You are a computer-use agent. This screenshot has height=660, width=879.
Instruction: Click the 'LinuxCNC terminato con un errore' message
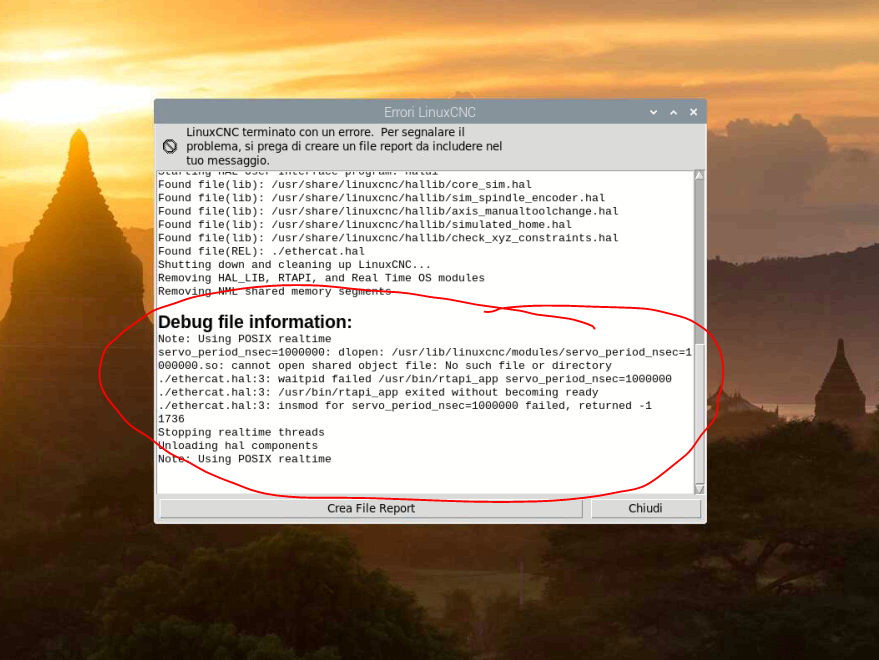pos(344,146)
